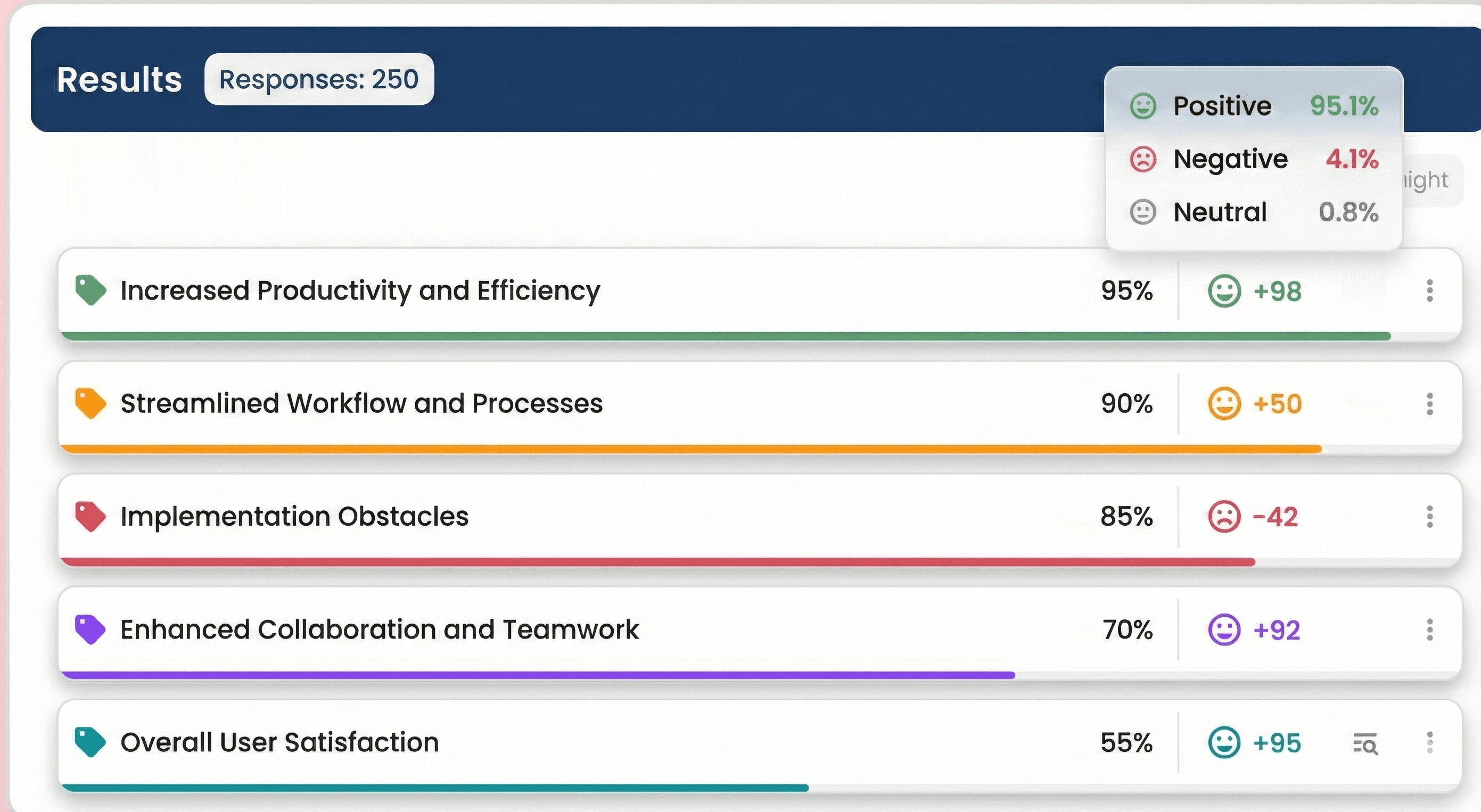Click the smiley face showing +98 sentiment
Screen dimensions: 1481x812
pos(1224,291)
